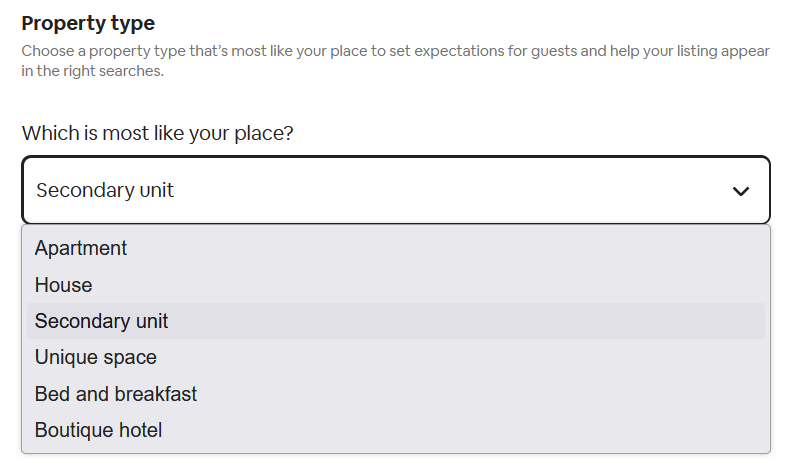This screenshot has width=785, height=461.
Task: Click the Property type heading
Action: point(88,23)
